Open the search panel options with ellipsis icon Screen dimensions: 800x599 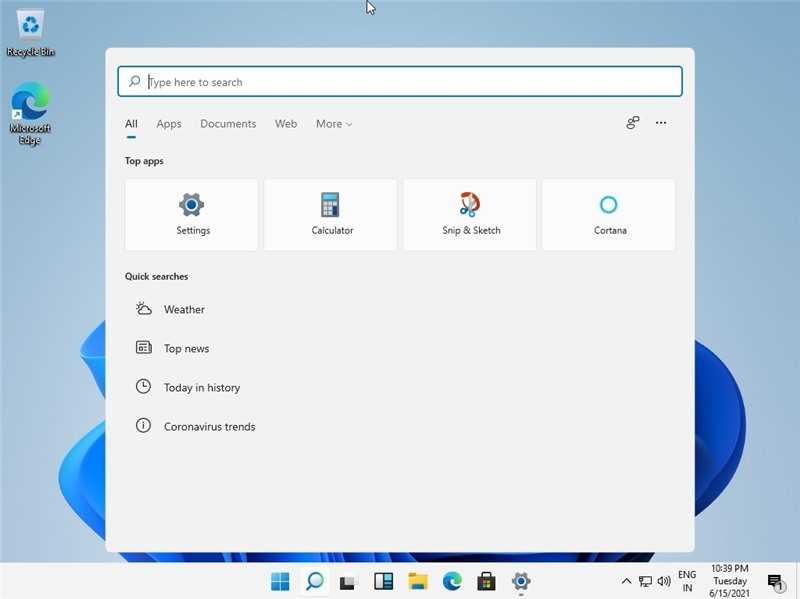tap(661, 123)
